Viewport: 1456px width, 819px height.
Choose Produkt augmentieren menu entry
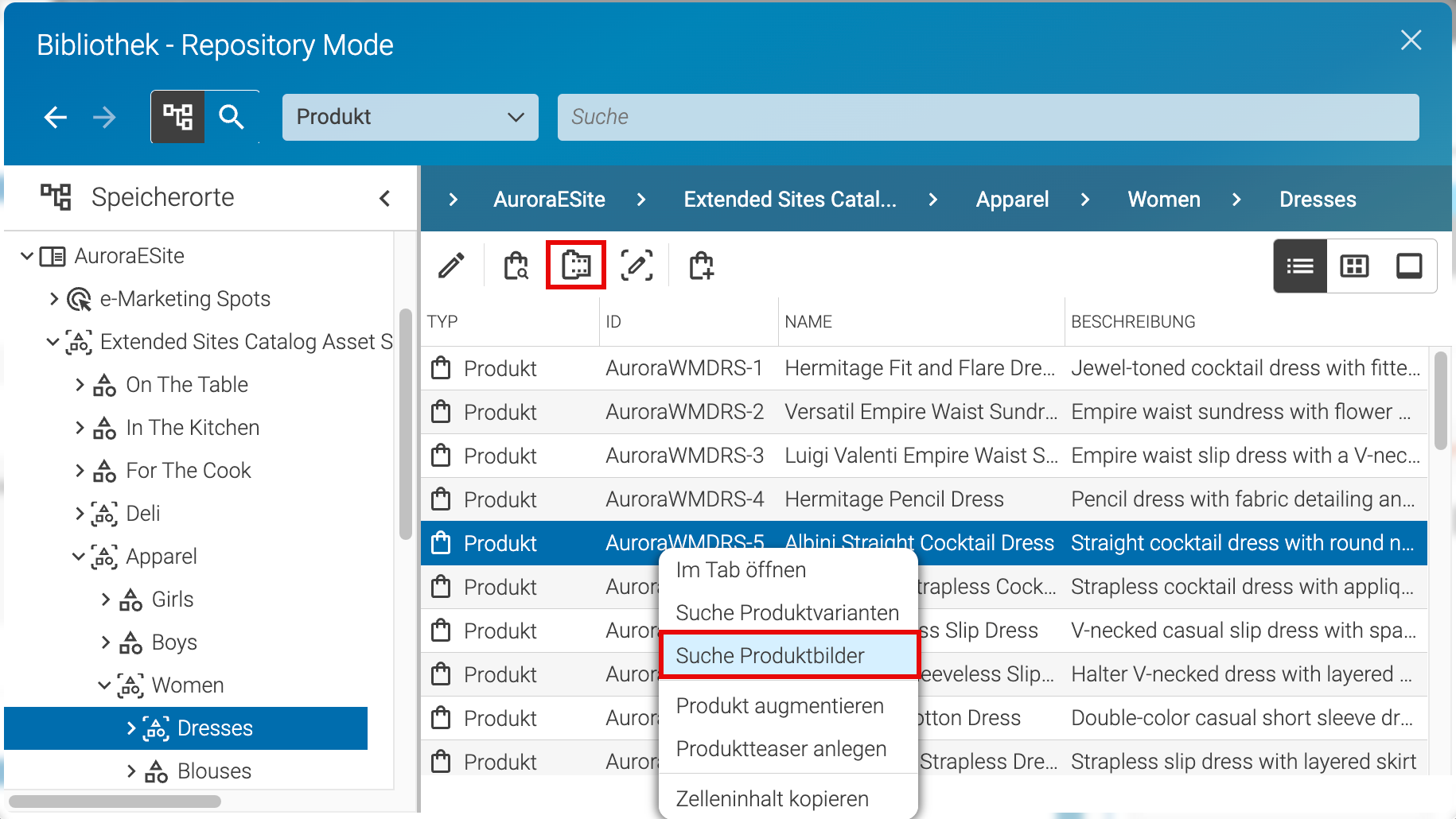[x=788, y=706]
